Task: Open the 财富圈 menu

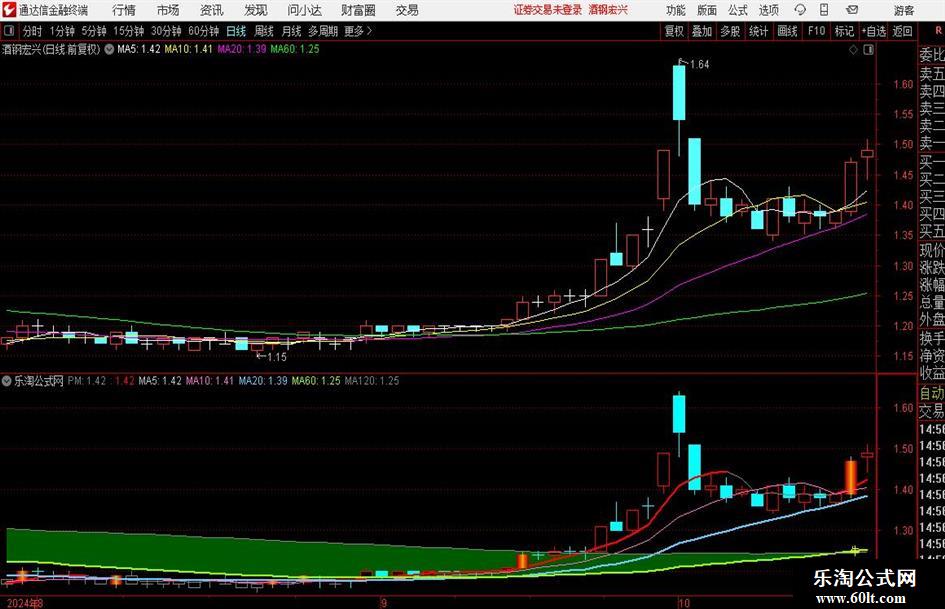Action: (358, 10)
